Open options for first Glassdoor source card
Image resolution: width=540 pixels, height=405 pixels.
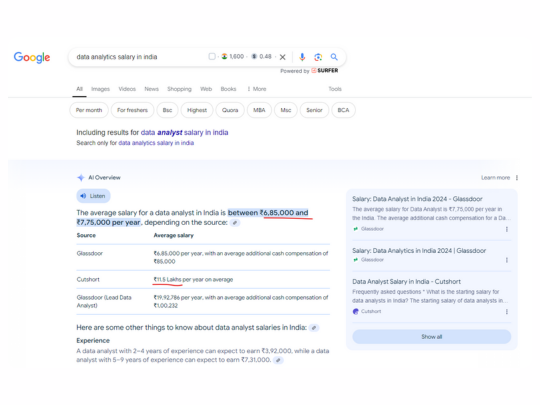(507, 229)
